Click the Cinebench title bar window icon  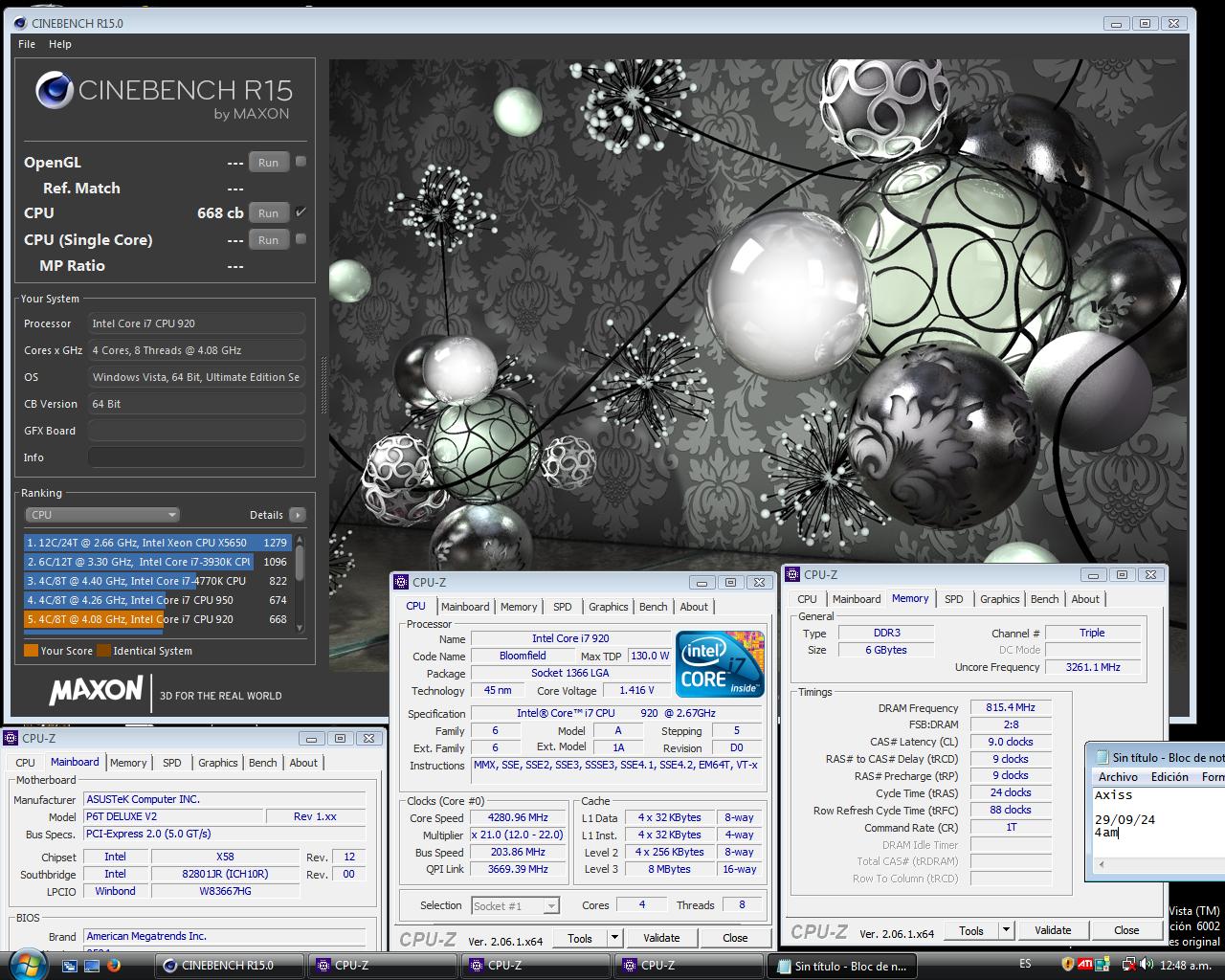click(20, 23)
